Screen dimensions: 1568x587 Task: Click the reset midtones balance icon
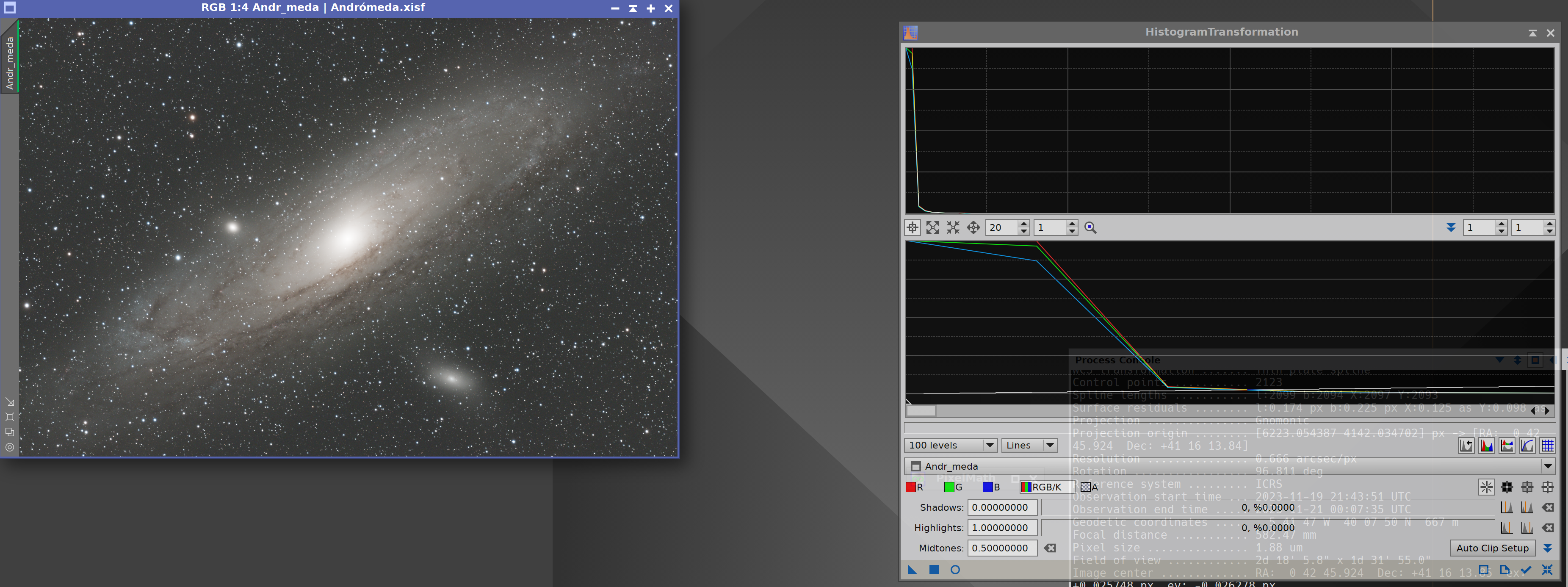pyautogui.click(x=1050, y=548)
